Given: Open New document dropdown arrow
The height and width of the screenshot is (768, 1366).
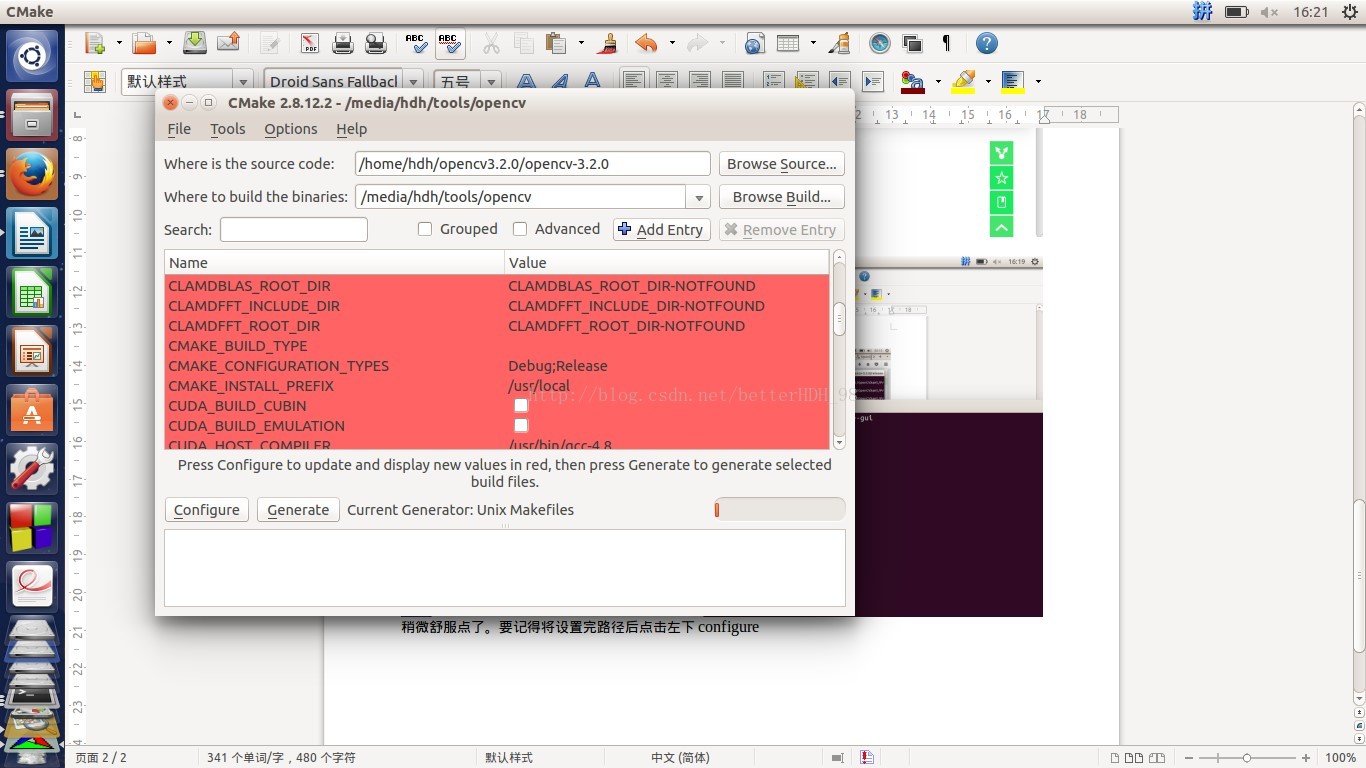Looking at the screenshot, I should click(x=119, y=43).
